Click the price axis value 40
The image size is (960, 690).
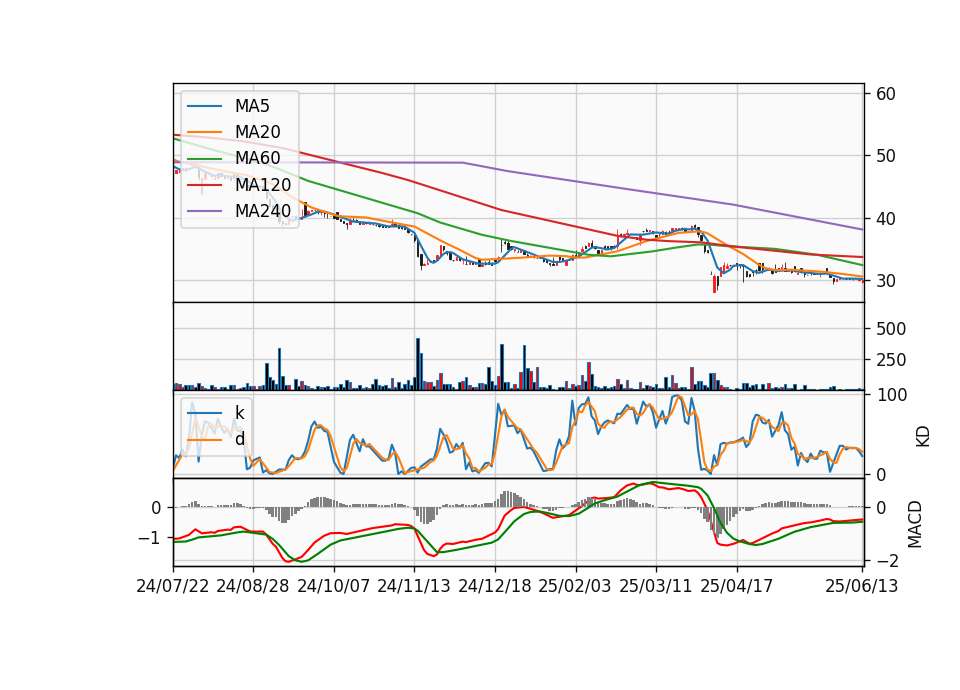click(886, 219)
